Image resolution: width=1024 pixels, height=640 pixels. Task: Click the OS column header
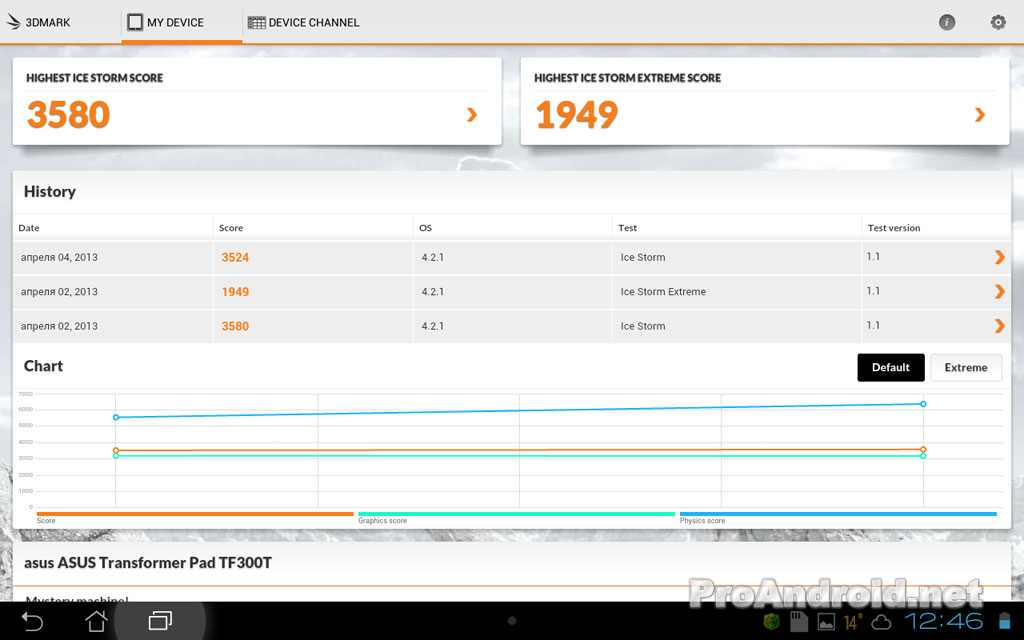pyautogui.click(x=425, y=228)
